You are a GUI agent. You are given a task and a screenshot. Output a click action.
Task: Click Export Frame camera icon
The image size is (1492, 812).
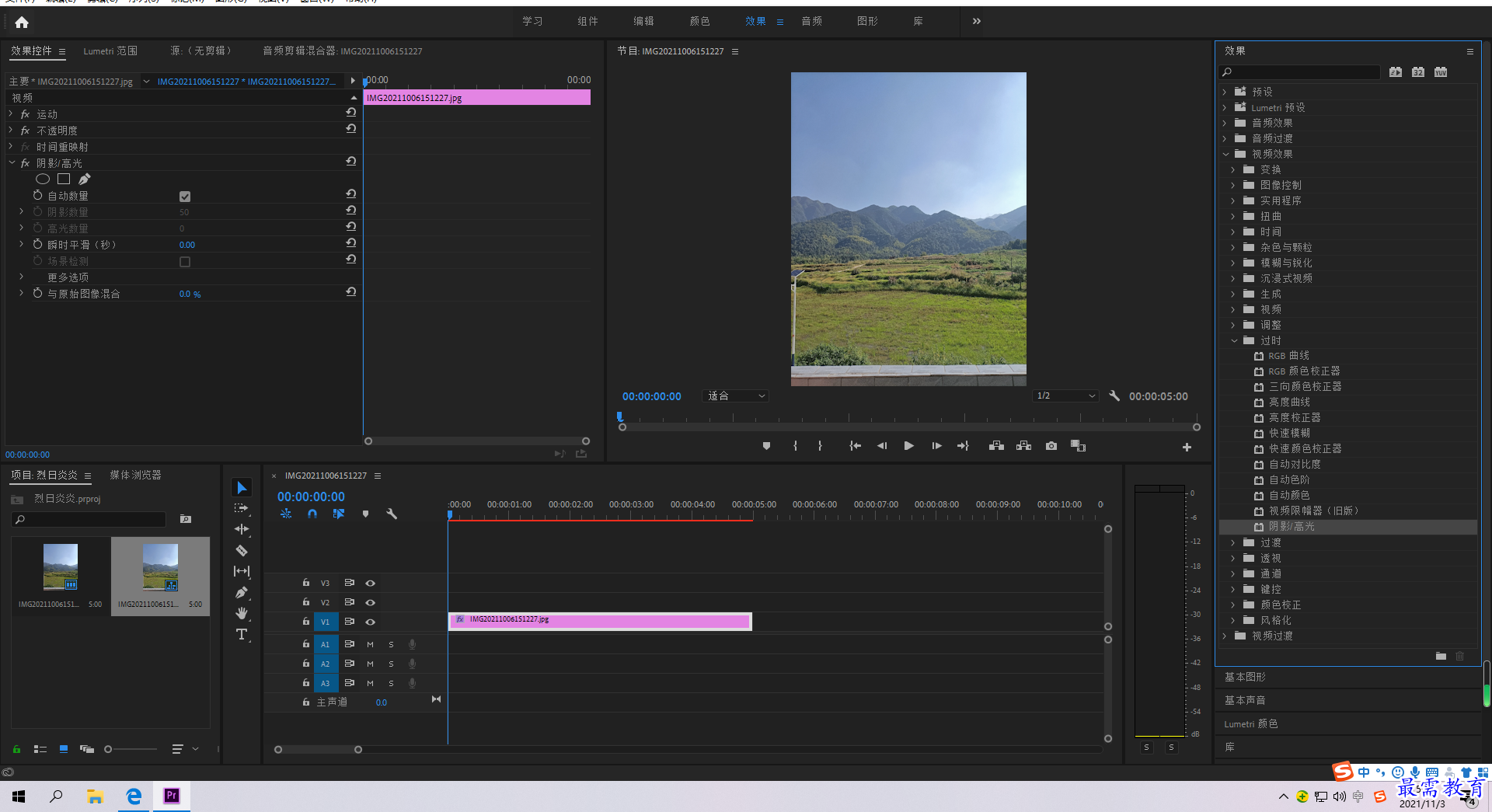pos(1051,446)
